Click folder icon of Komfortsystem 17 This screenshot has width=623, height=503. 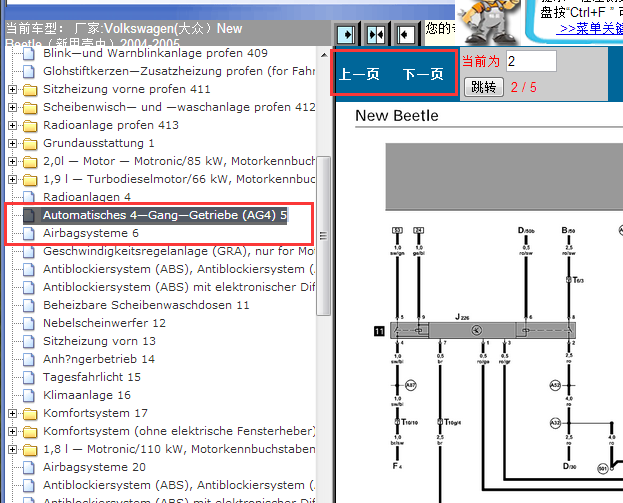point(30,414)
